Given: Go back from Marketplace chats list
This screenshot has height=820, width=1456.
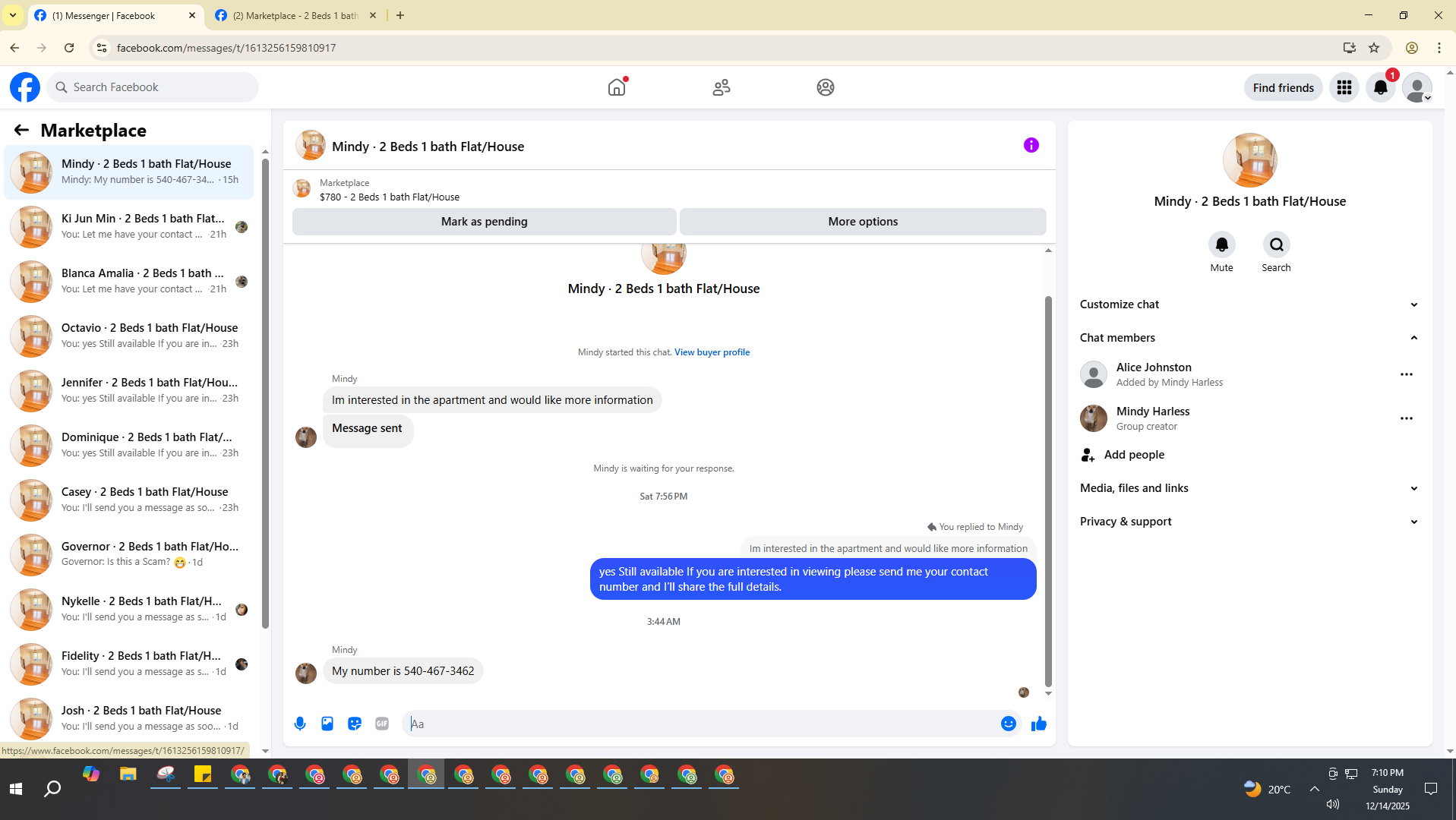Looking at the screenshot, I should point(21,131).
